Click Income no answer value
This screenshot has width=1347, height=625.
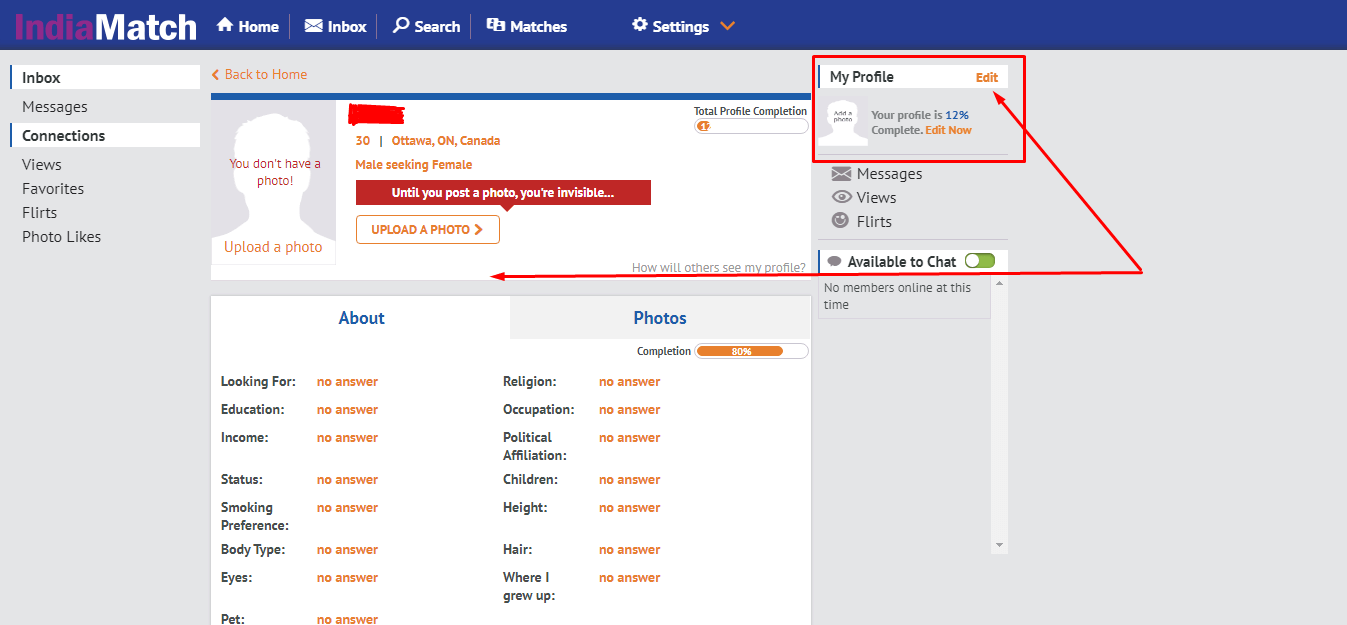[347, 438]
